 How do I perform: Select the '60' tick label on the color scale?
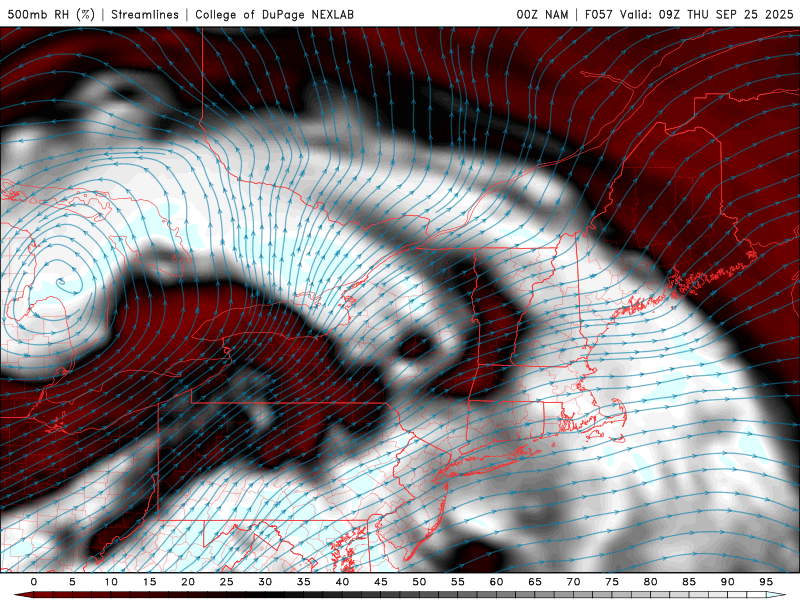coord(496,582)
